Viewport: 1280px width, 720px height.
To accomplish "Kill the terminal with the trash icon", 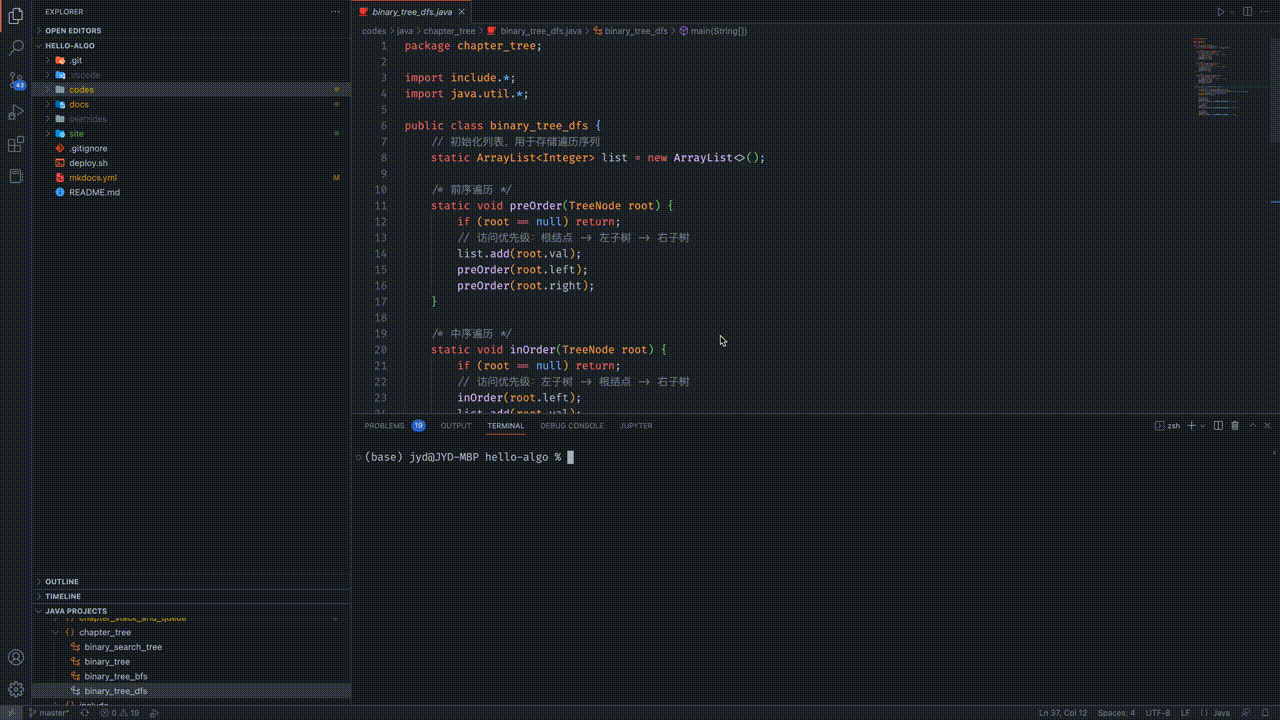I will [x=1236, y=425].
